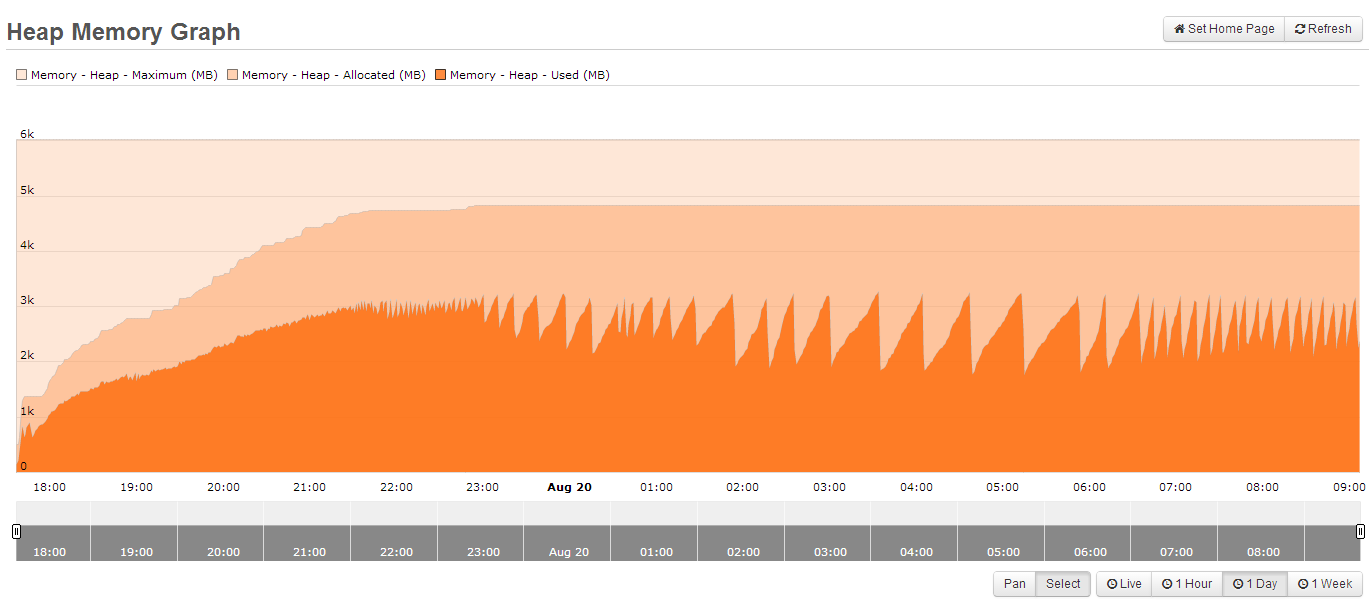Set time range to 1 Hour
Viewport: 1372px width, 609px height.
(x=1187, y=584)
